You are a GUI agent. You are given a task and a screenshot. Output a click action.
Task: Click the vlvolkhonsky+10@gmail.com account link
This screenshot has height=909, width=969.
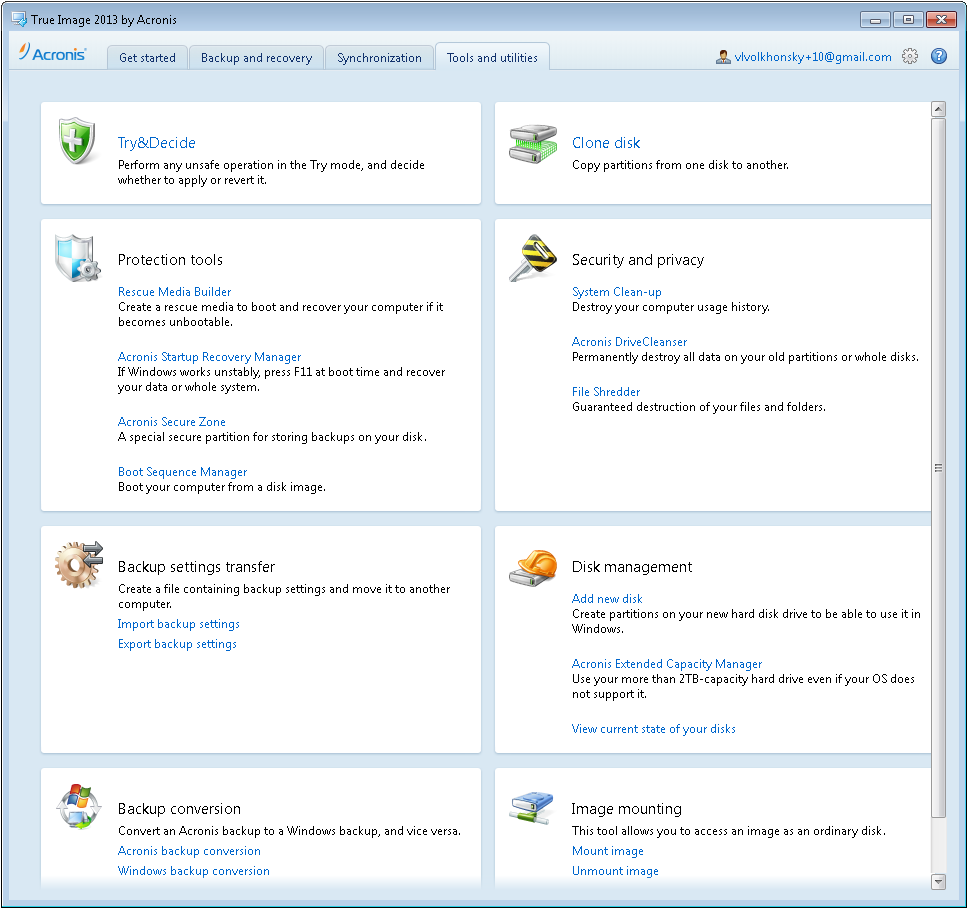coord(813,57)
